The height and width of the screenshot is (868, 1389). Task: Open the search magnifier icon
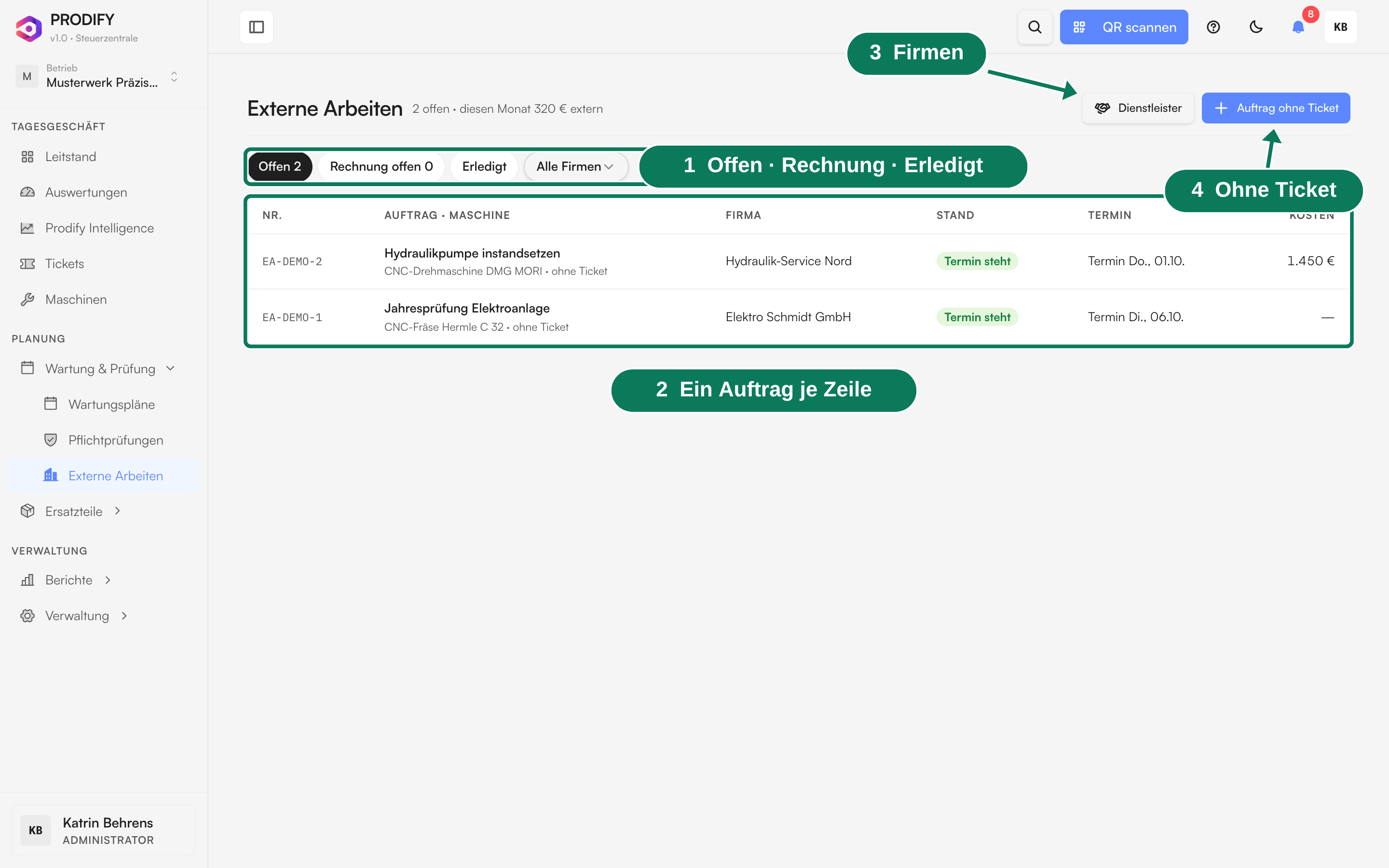1035,27
